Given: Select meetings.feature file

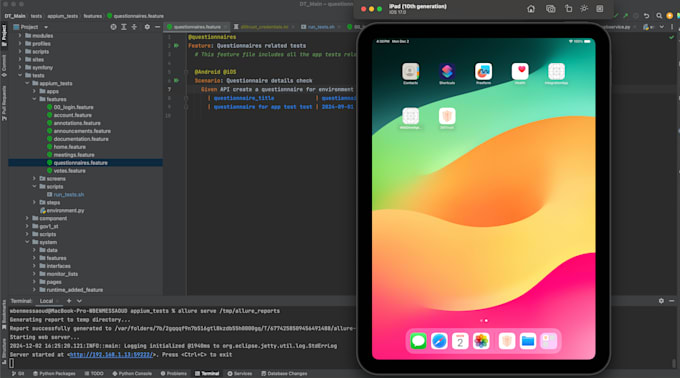Looking at the screenshot, I should (73, 155).
